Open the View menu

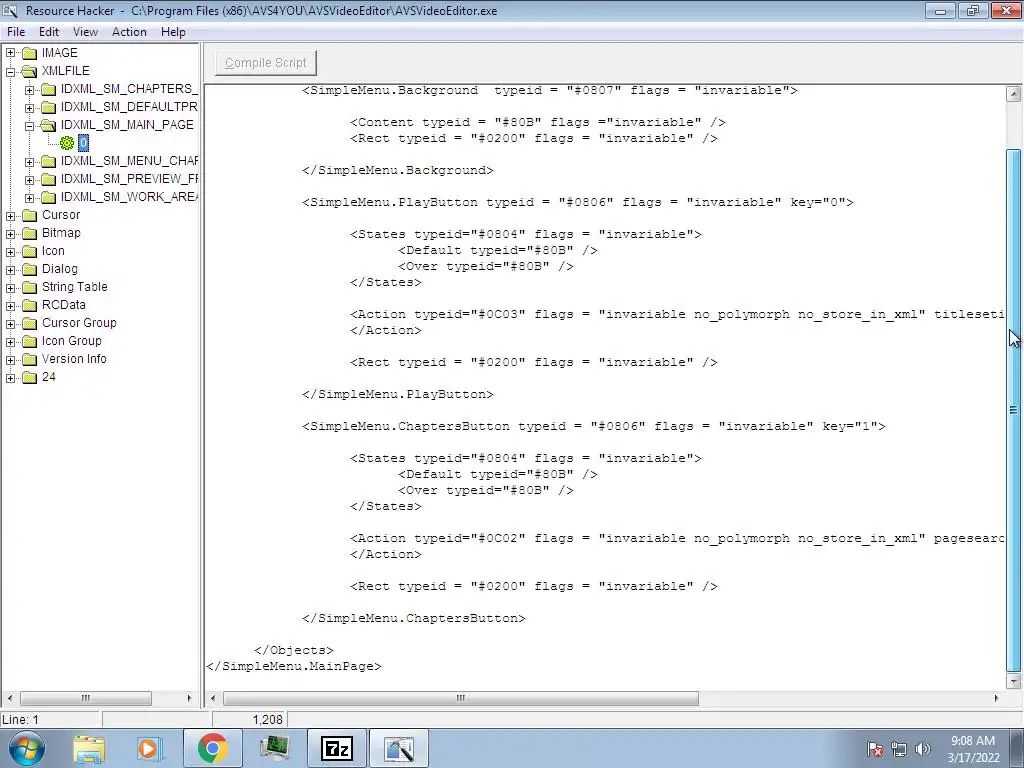(x=85, y=32)
